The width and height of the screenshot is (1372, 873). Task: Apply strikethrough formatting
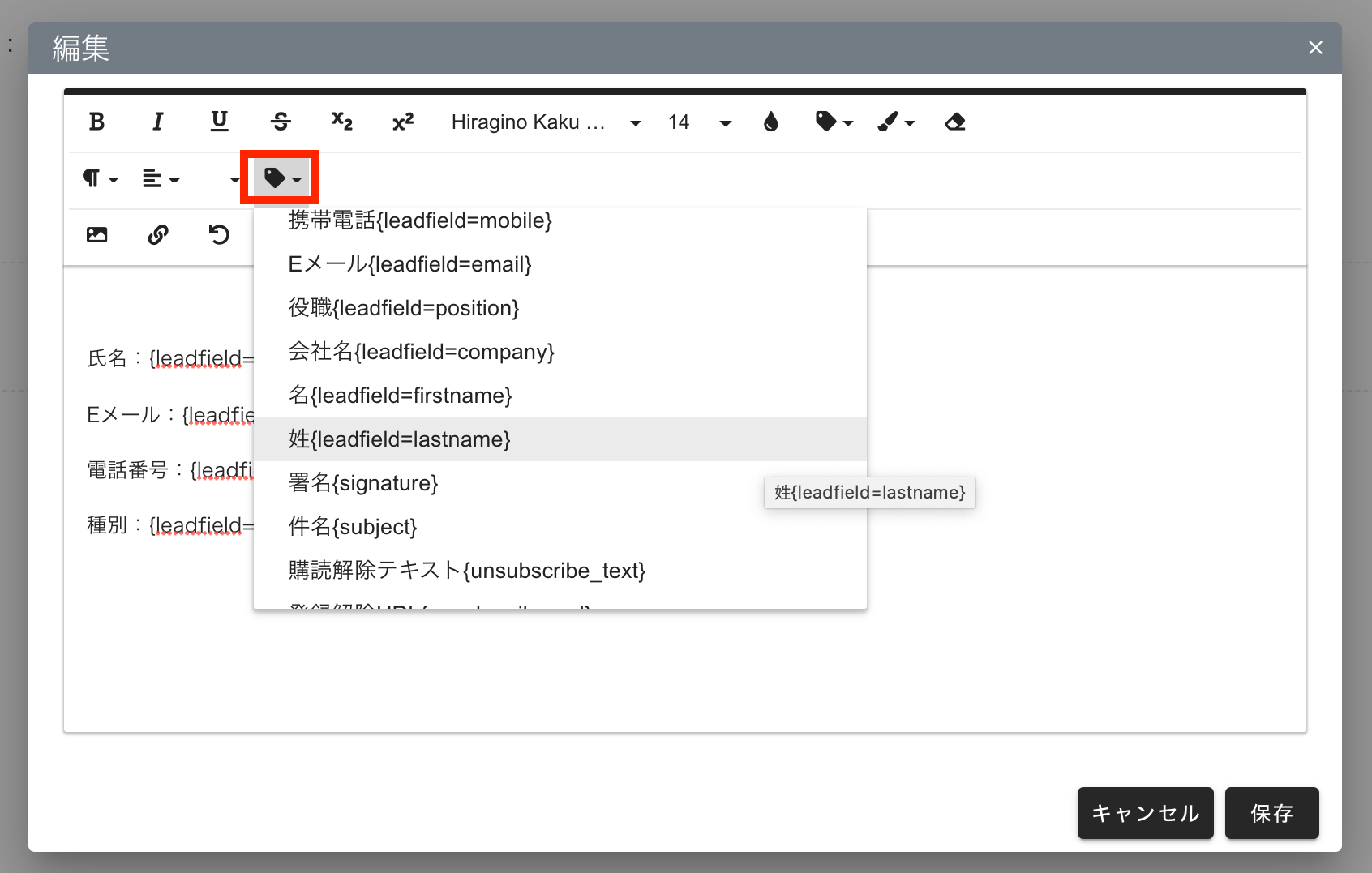pyautogui.click(x=281, y=122)
